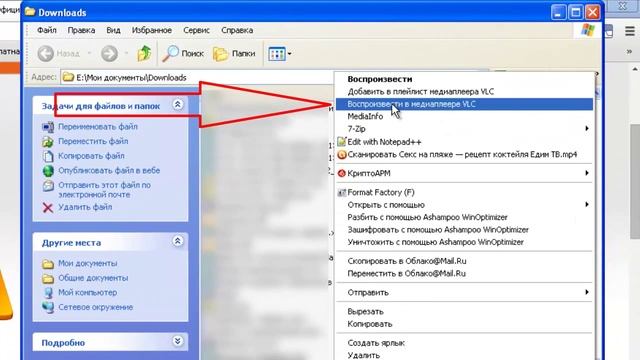Select Скопировать в Облако@Mail.Ru

[x=464, y=261]
